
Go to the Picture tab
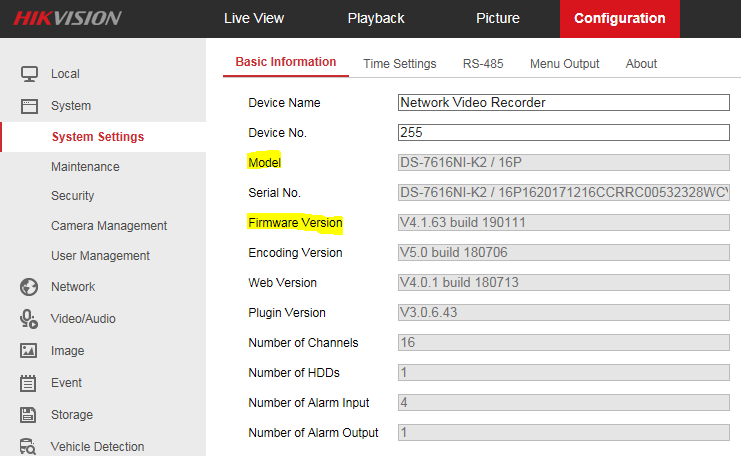pos(498,18)
